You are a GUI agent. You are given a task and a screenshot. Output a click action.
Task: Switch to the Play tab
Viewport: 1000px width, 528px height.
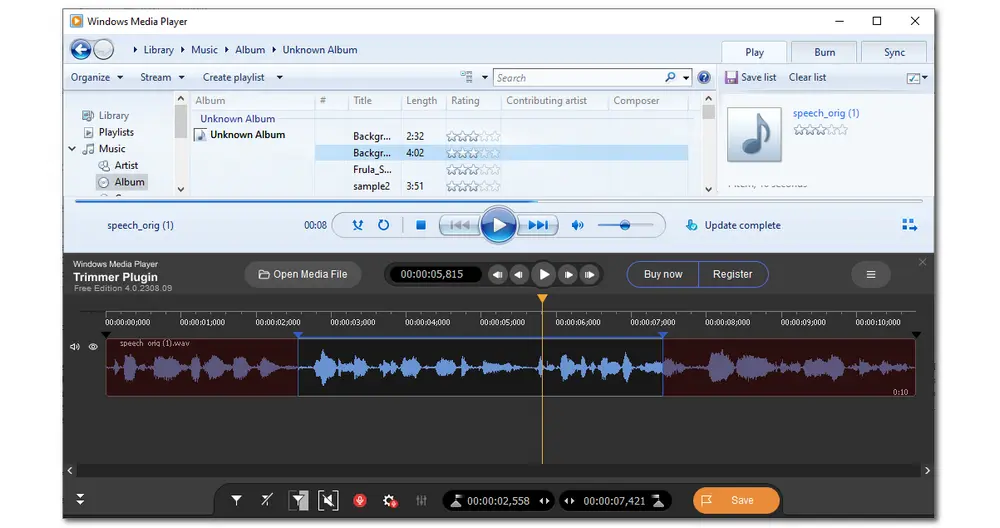754,52
